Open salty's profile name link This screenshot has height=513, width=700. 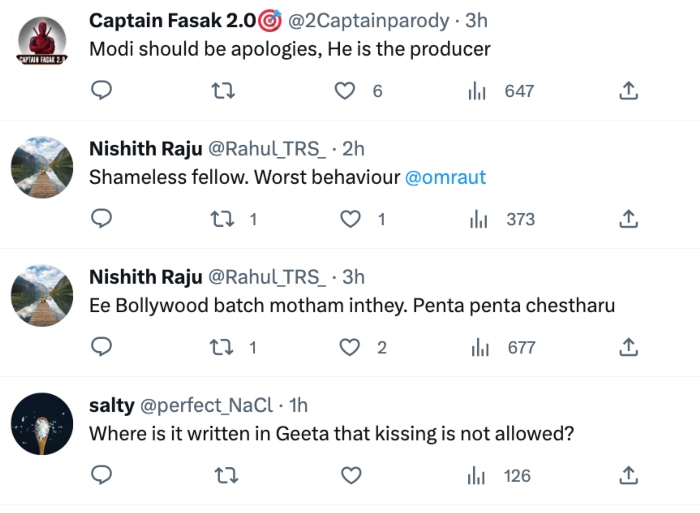coord(111,405)
